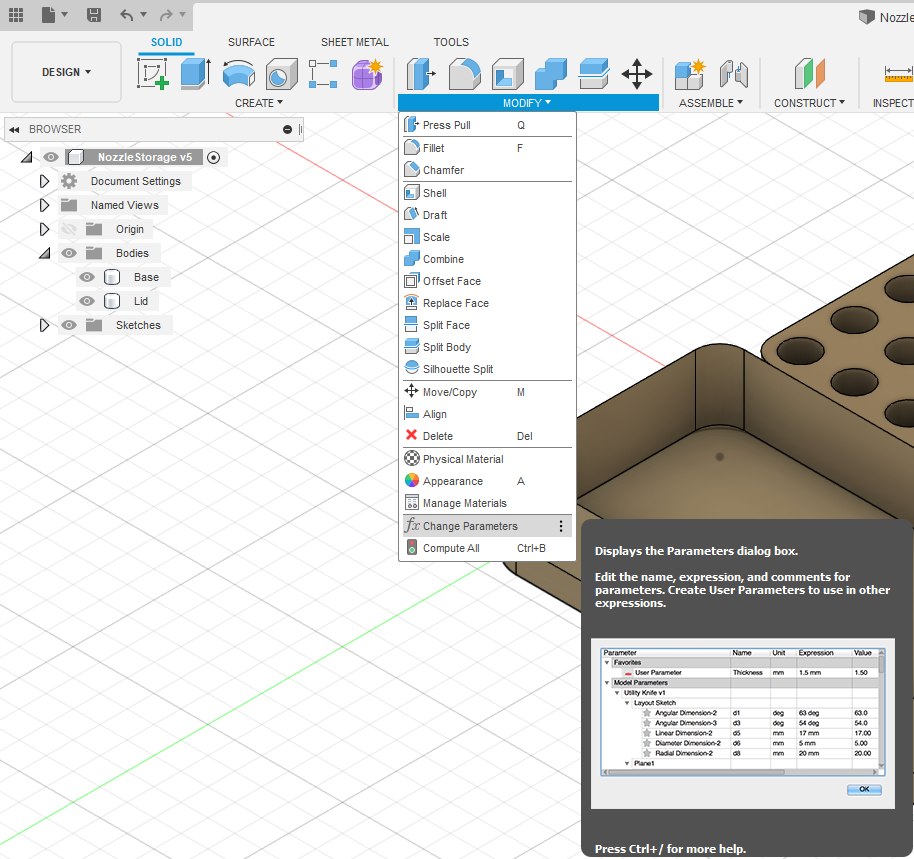Open Physical Material menu entry
This screenshot has width=914, height=859.
487,459
